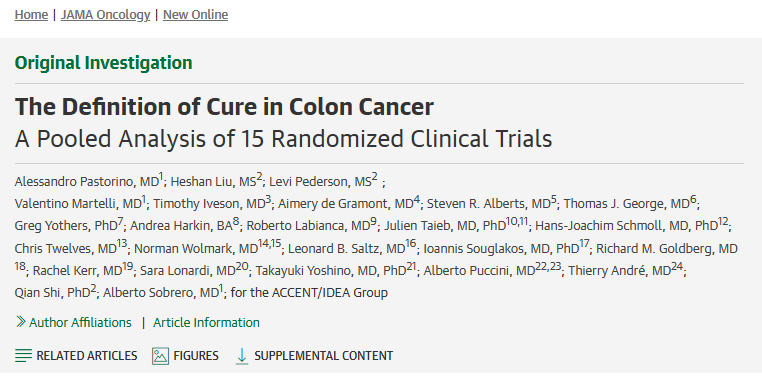Viewport: 762px width, 377px height.
Task: Open SUPPLEMENTAL CONTENT tab
Action: click(314, 356)
